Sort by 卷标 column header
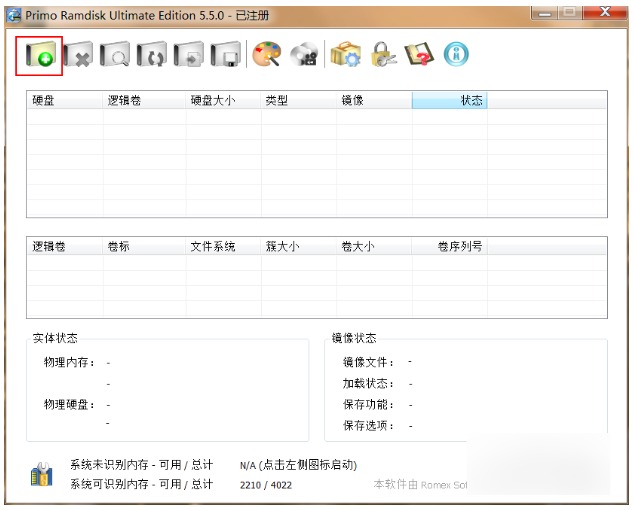Image resolution: width=634 pixels, height=510 pixels. click(144, 246)
